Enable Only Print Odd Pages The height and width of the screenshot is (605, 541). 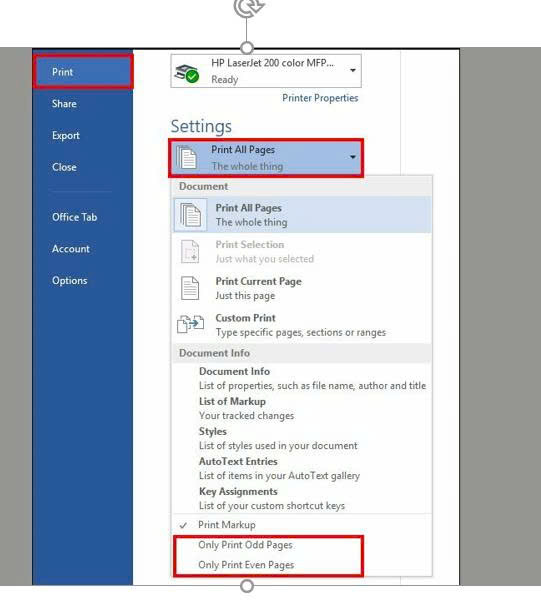[245, 545]
